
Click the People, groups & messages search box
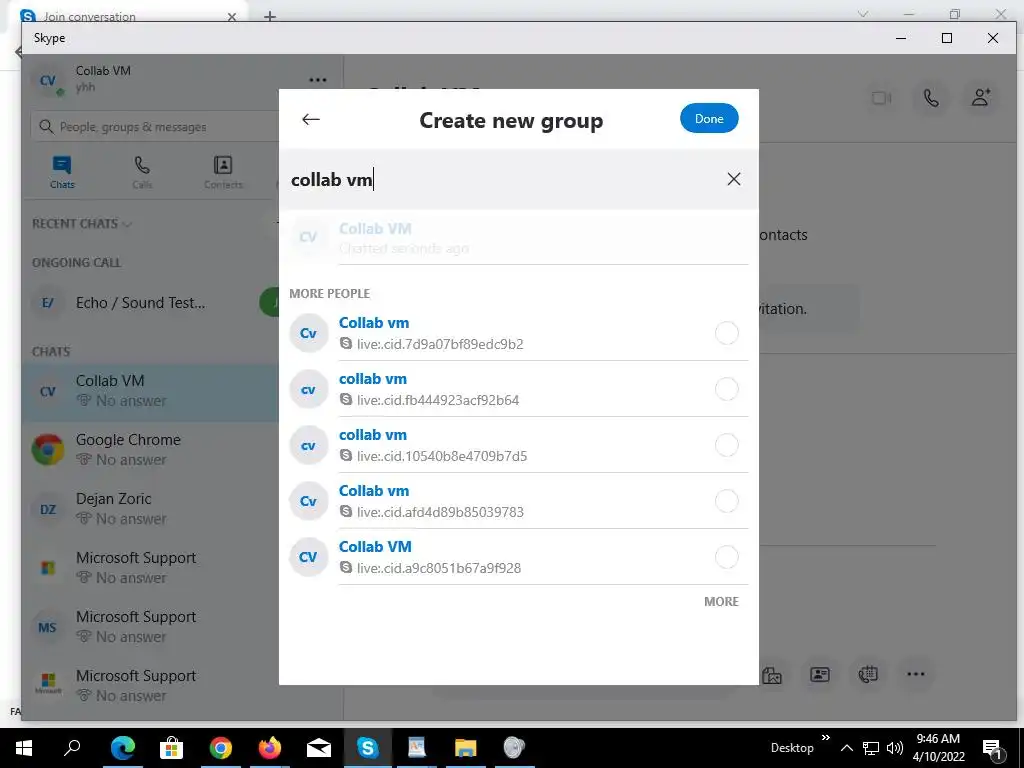157,127
